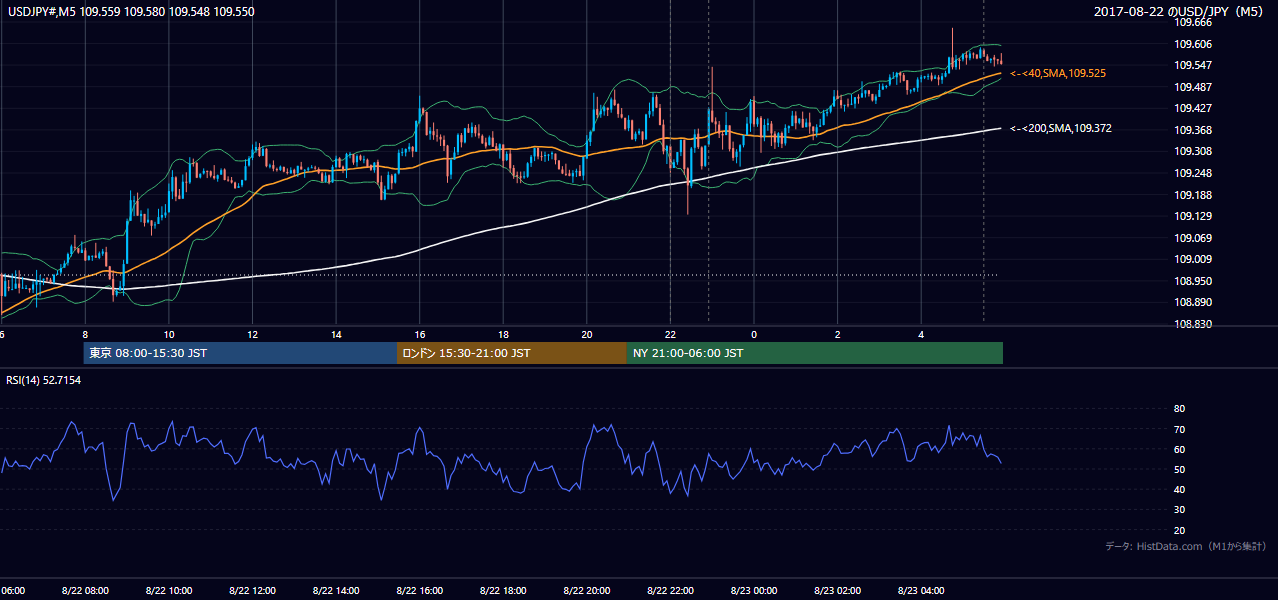Click the HistData.com data source credit
Screen dimensions: 1278x600
(1186, 546)
